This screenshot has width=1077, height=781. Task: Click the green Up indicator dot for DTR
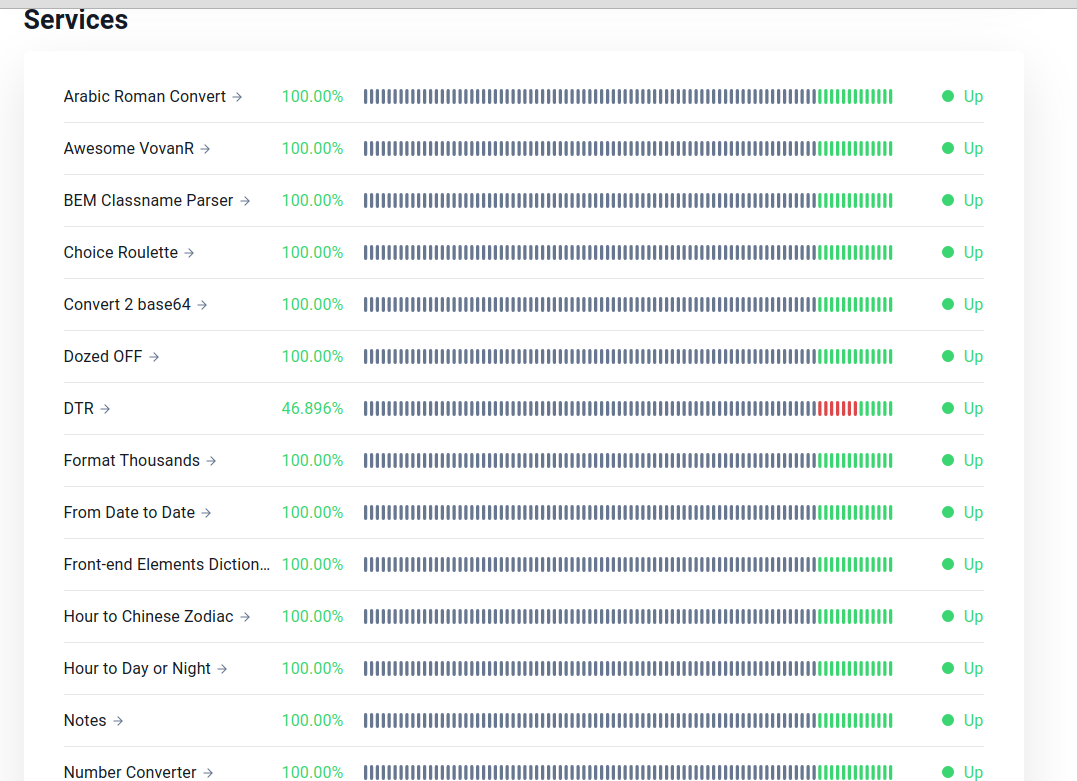coord(948,409)
